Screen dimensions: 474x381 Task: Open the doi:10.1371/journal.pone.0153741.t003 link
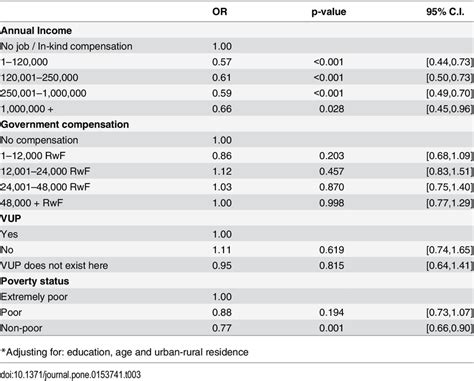(x=70, y=375)
